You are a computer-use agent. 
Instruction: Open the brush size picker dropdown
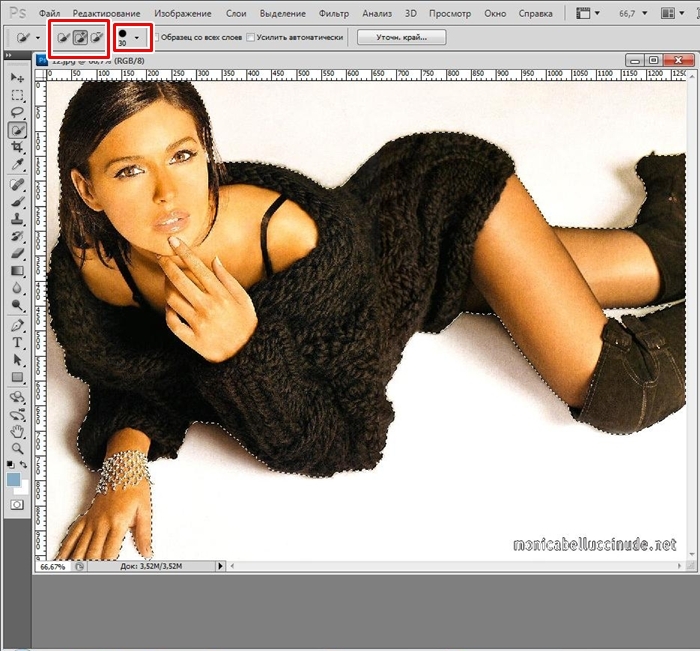[x=135, y=37]
